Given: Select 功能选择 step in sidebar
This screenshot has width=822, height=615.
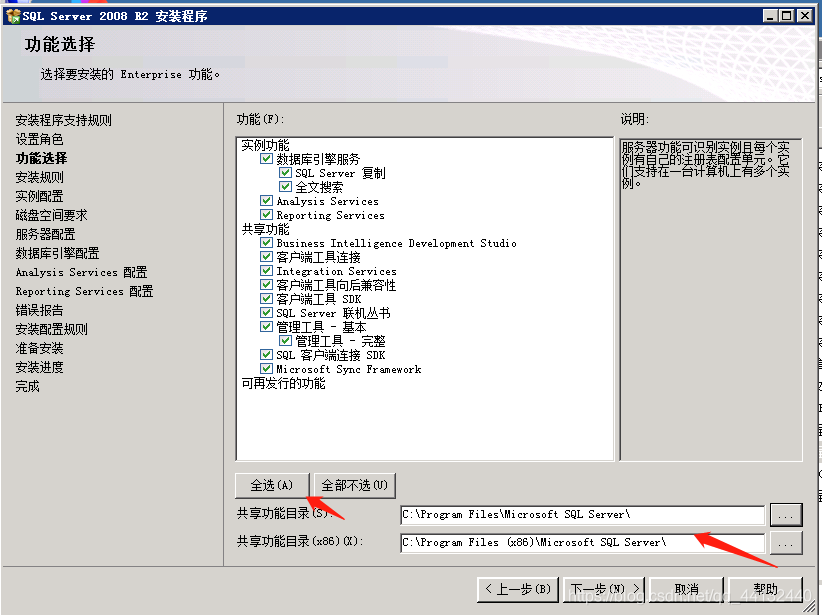Looking at the screenshot, I should coord(41,158).
